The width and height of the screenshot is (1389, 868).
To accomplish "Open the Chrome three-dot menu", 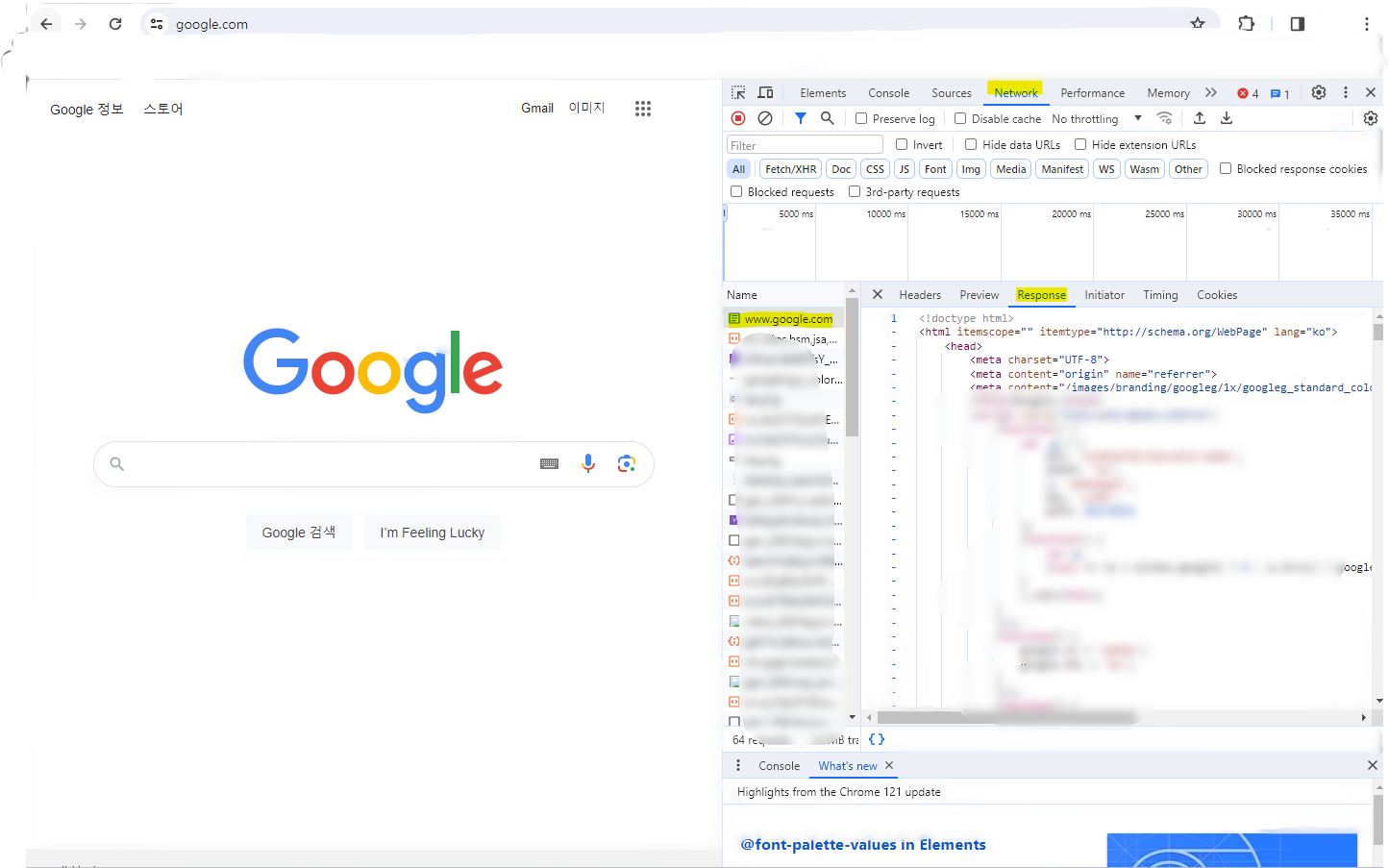I will 1366,24.
